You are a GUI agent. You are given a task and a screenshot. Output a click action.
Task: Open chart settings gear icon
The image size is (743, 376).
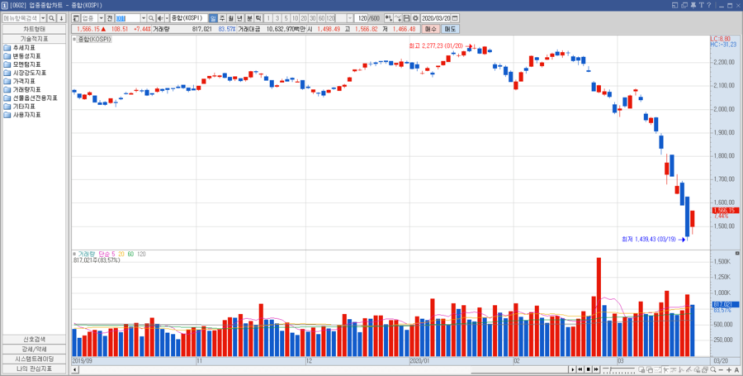416,18
